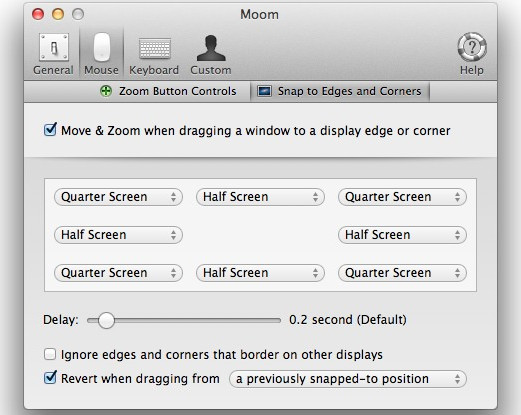The height and width of the screenshot is (415, 521).
Task: Enable Ignore edges bordering other displays
Action: click(50, 354)
